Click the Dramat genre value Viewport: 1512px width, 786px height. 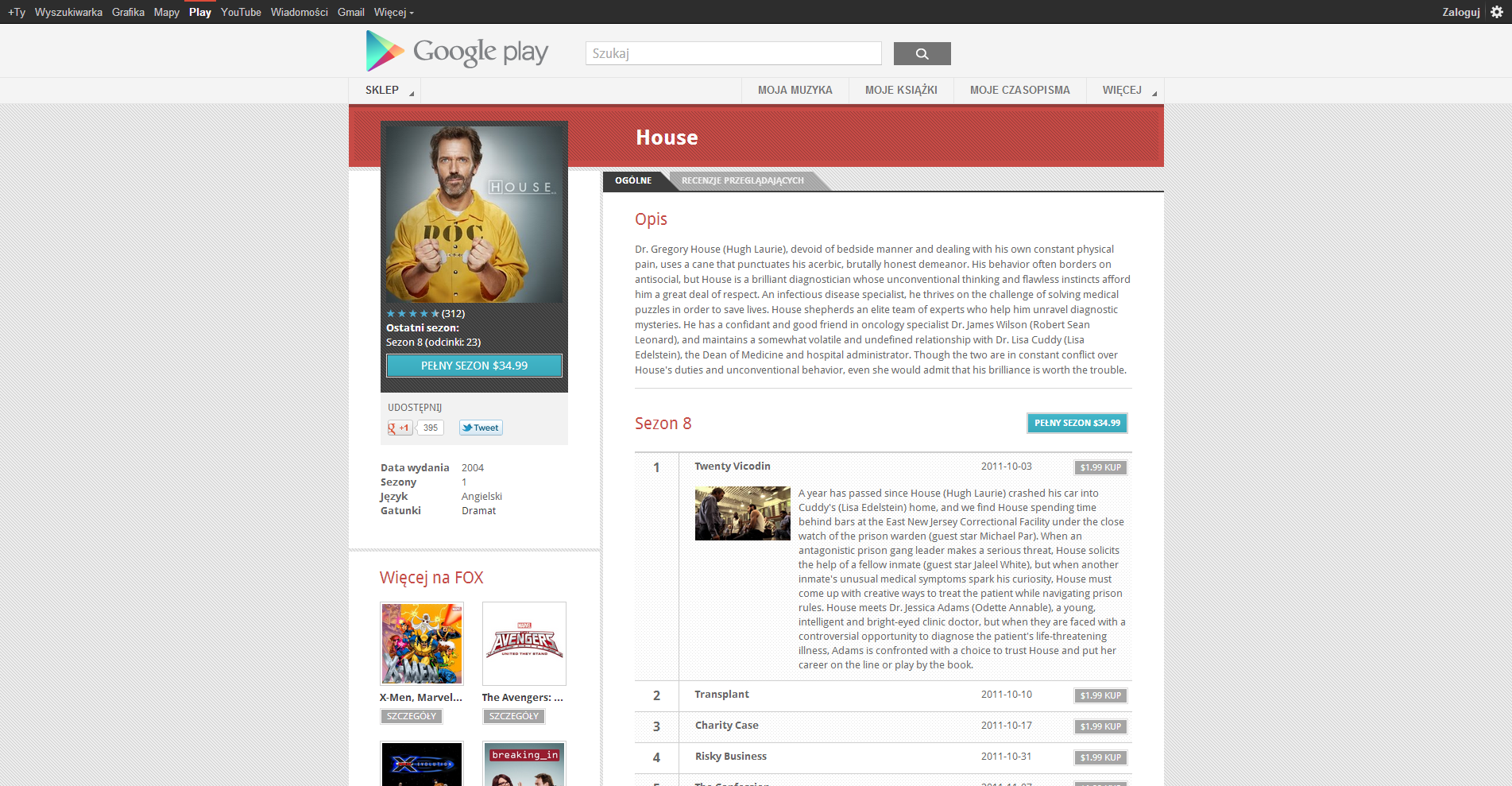point(479,511)
